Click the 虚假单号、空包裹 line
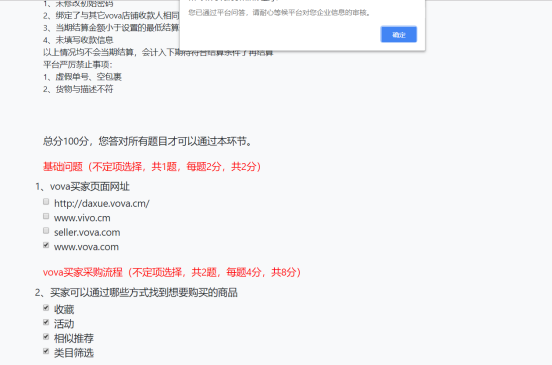The width and height of the screenshot is (552, 365). [82, 77]
